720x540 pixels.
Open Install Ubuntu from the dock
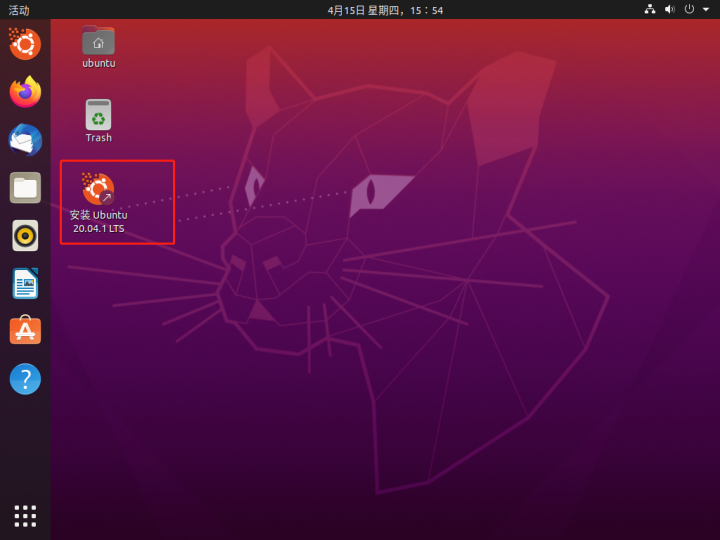[x=25, y=44]
